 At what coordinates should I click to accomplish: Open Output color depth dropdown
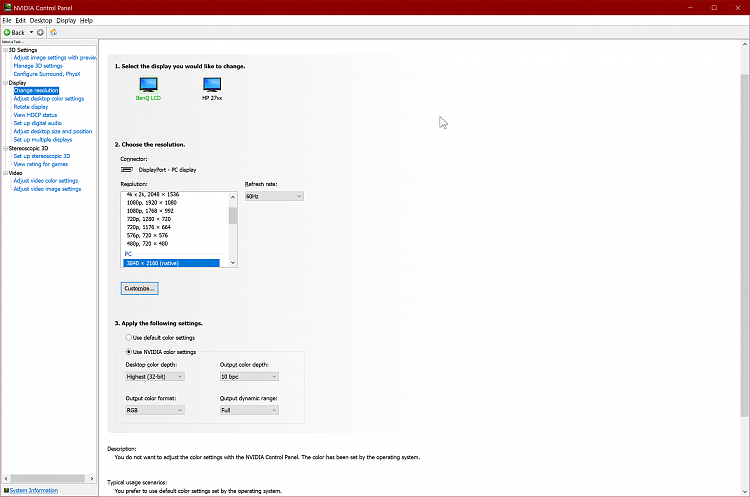pos(249,376)
